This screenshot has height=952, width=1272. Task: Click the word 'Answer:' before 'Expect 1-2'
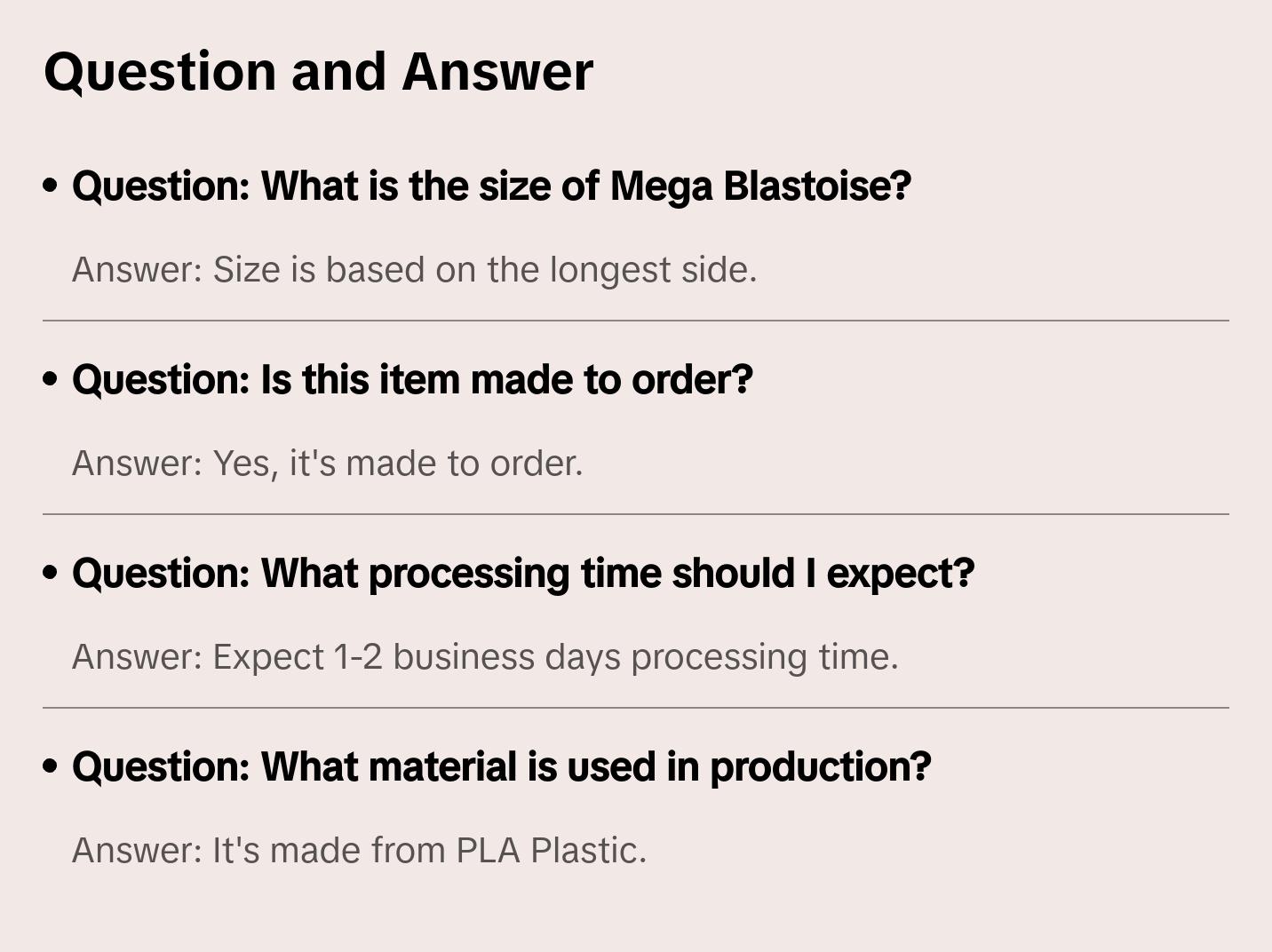point(138,657)
